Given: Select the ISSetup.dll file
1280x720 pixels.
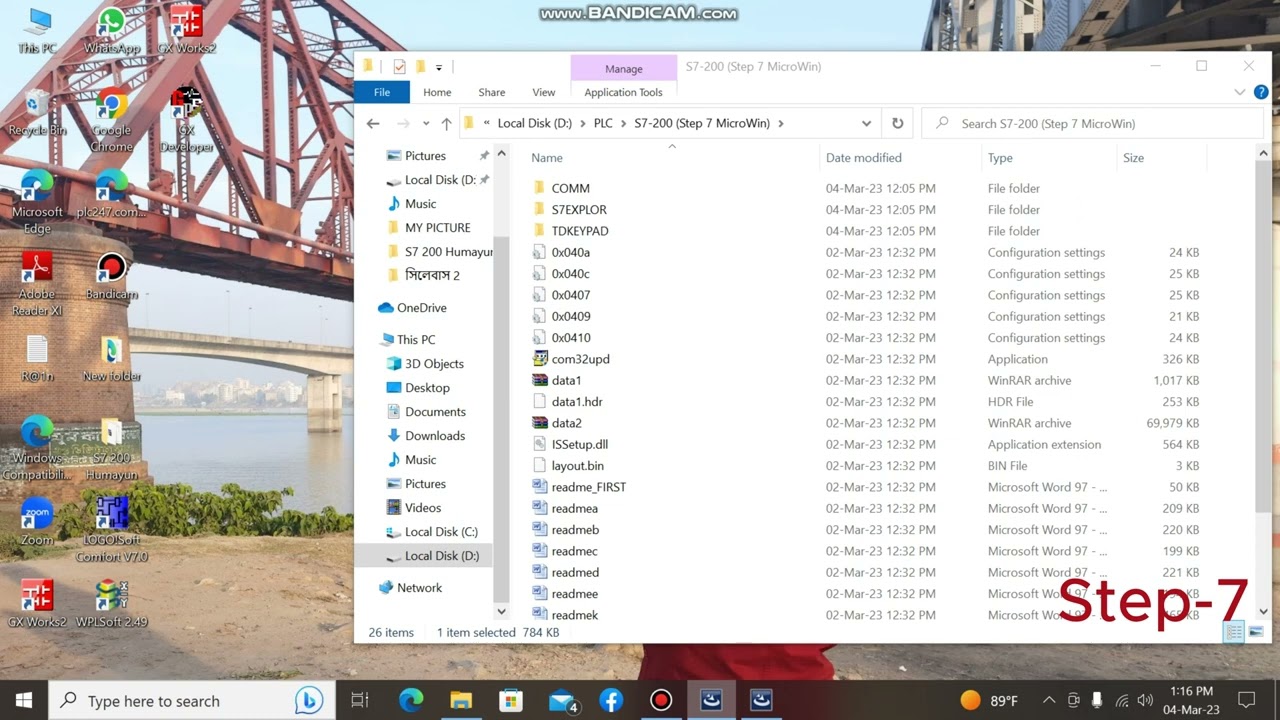Looking at the screenshot, I should coord(580,445).
